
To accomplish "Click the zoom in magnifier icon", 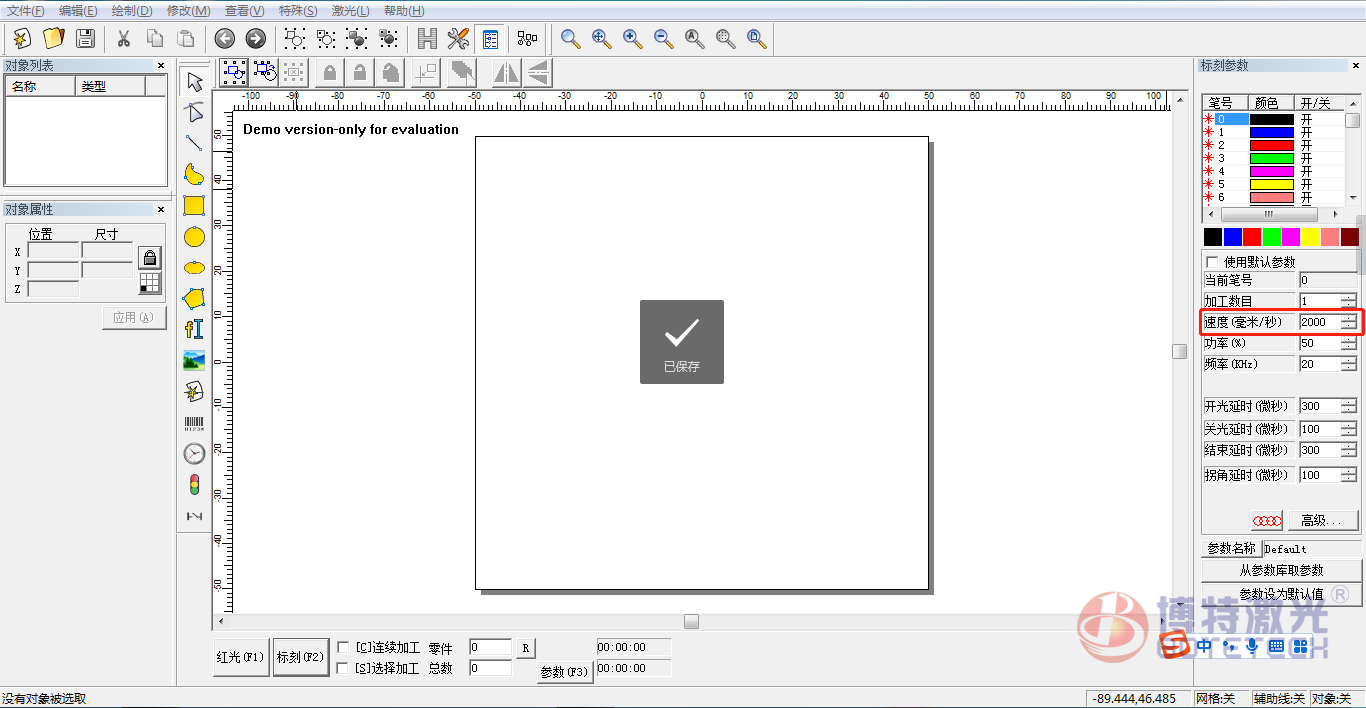I will point(632,39).
